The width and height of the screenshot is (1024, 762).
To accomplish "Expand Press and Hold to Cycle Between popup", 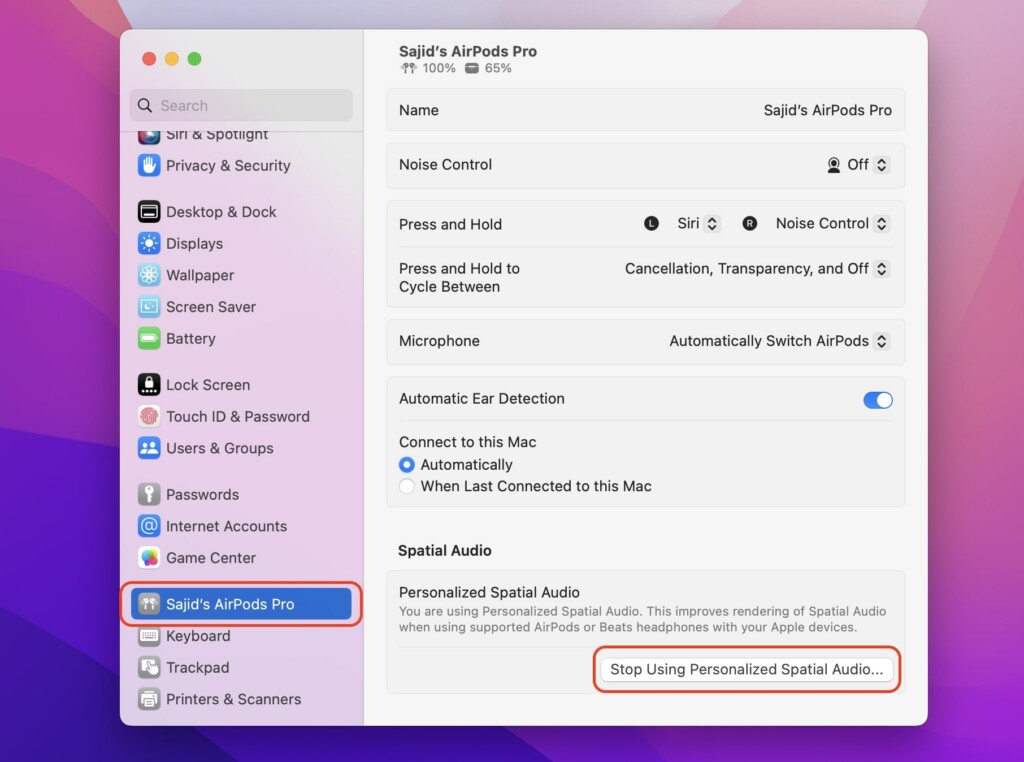I will [756, 269].
